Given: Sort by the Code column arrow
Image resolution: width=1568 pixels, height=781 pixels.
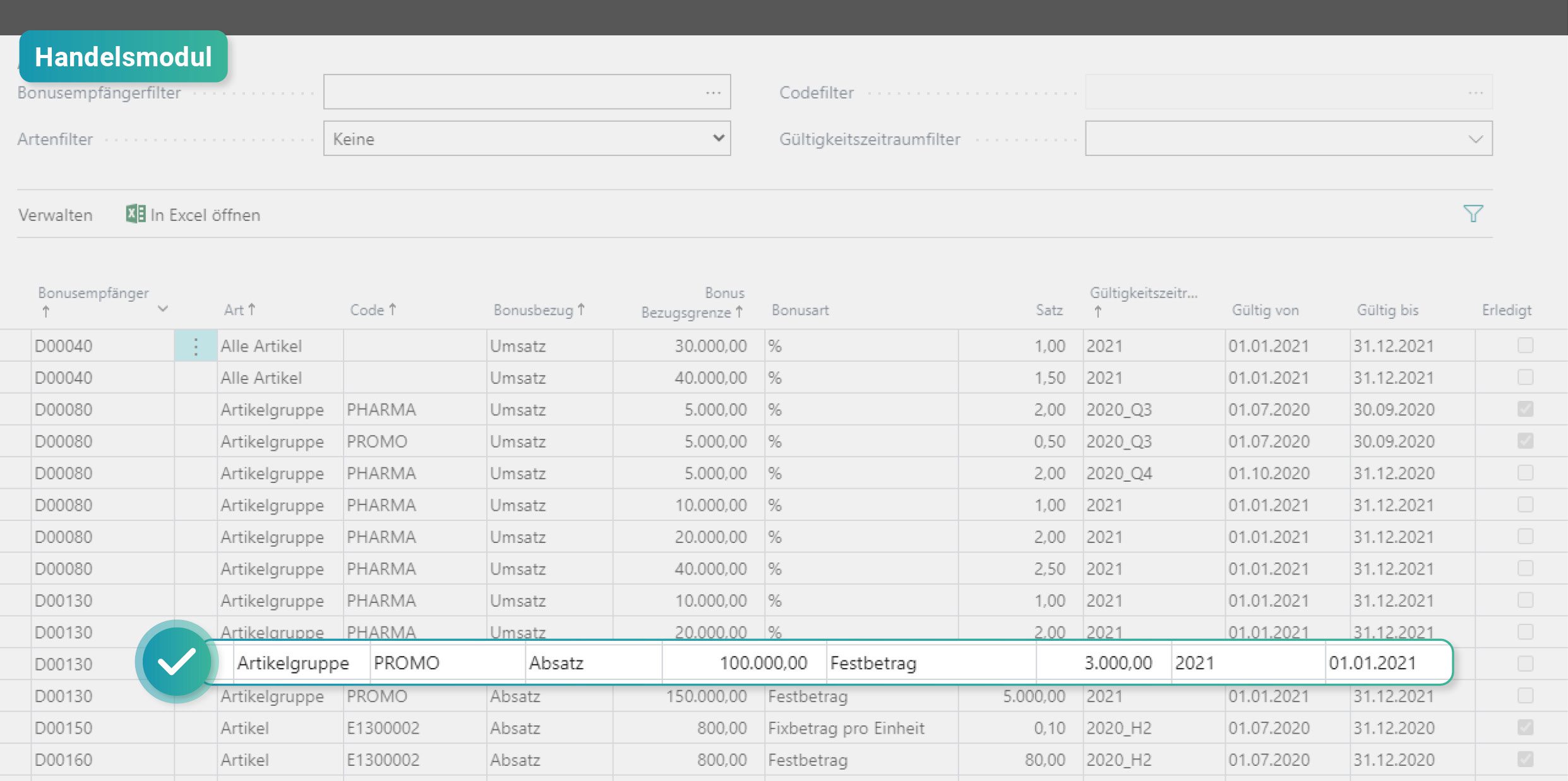Looking at the screenshot, I should coord(392,309).
